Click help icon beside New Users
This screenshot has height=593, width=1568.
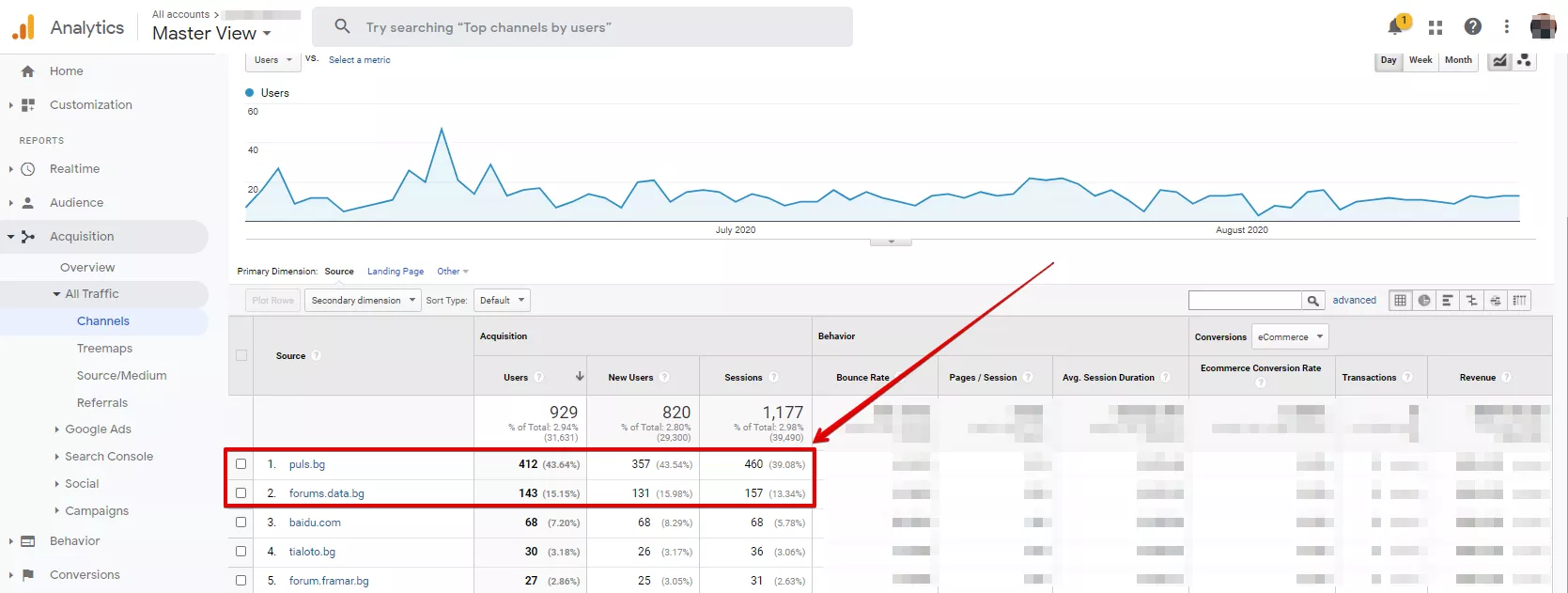coord(664,377)
